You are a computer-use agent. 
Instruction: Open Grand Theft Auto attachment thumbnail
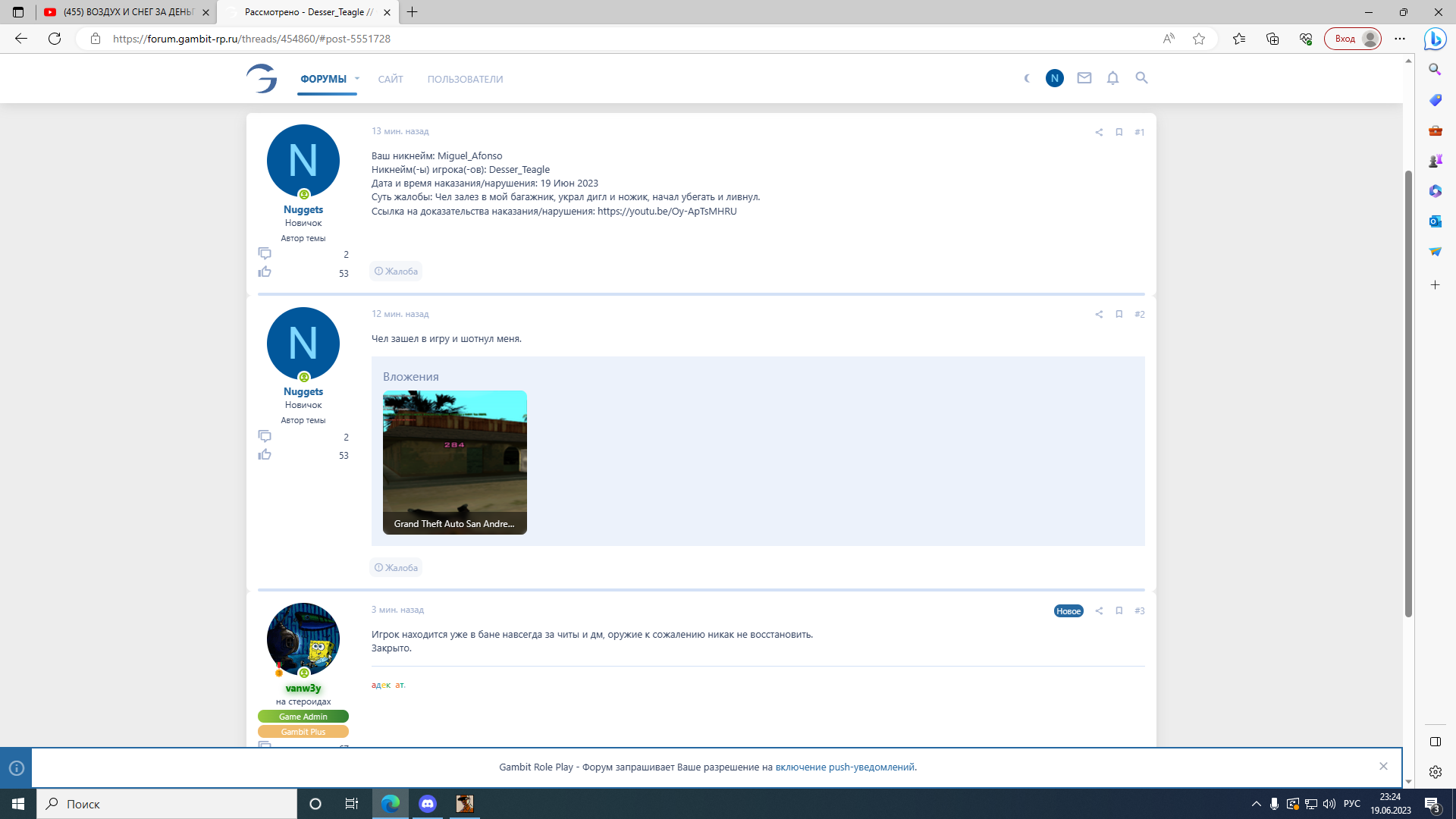point(454,462)
